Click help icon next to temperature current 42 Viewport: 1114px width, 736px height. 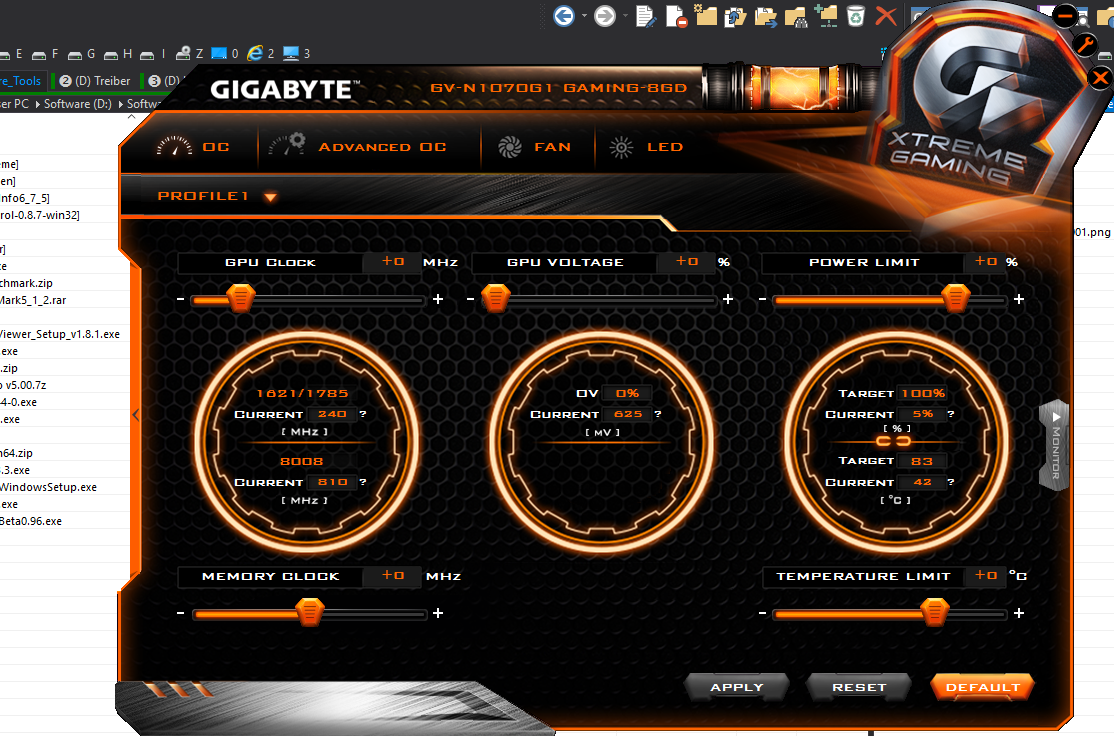[951, 482]
